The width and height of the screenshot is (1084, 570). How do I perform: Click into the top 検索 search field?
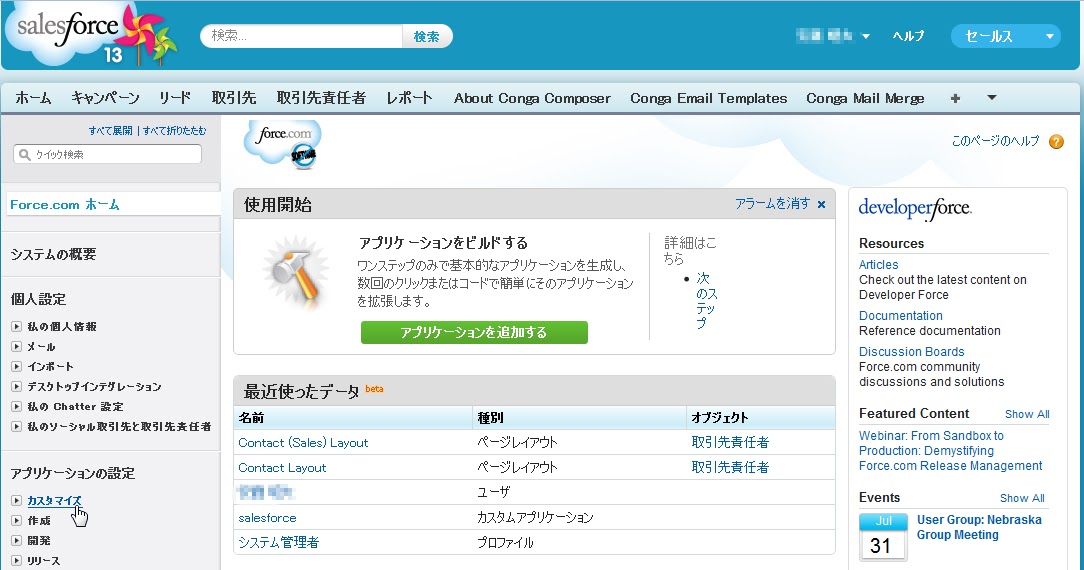click(x=302, y=36)
